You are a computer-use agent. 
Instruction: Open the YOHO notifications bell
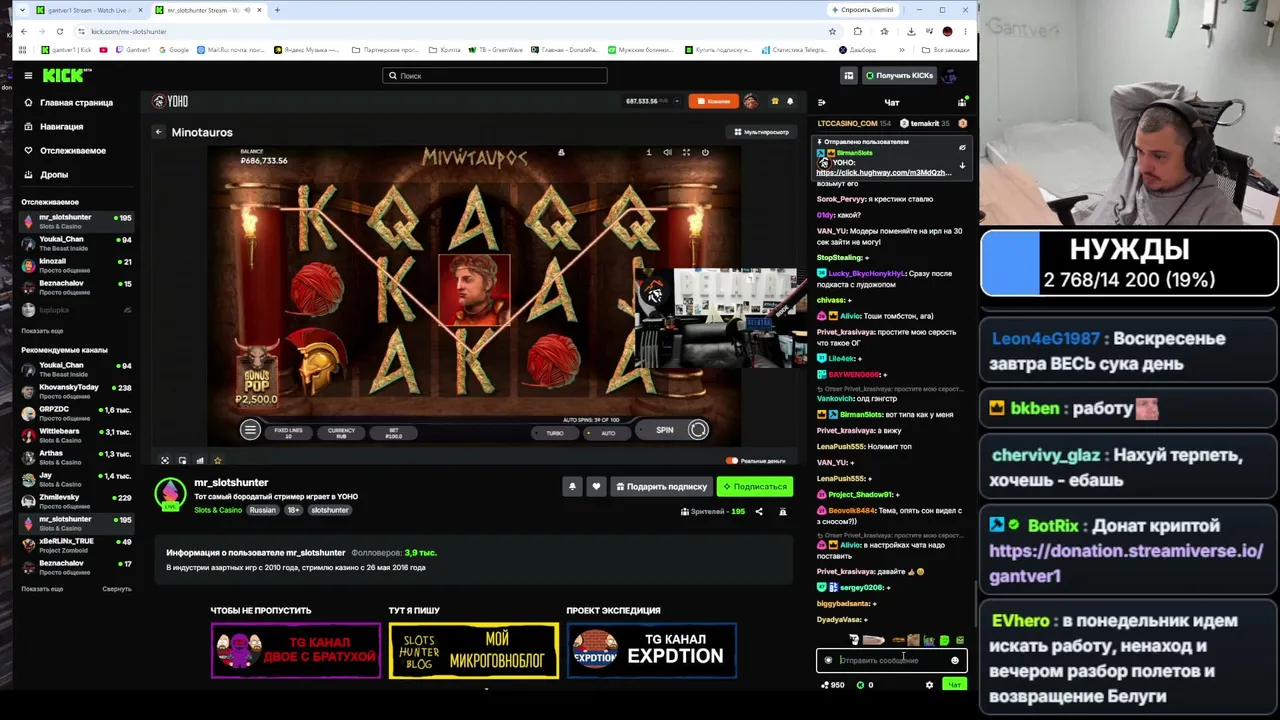790,101
